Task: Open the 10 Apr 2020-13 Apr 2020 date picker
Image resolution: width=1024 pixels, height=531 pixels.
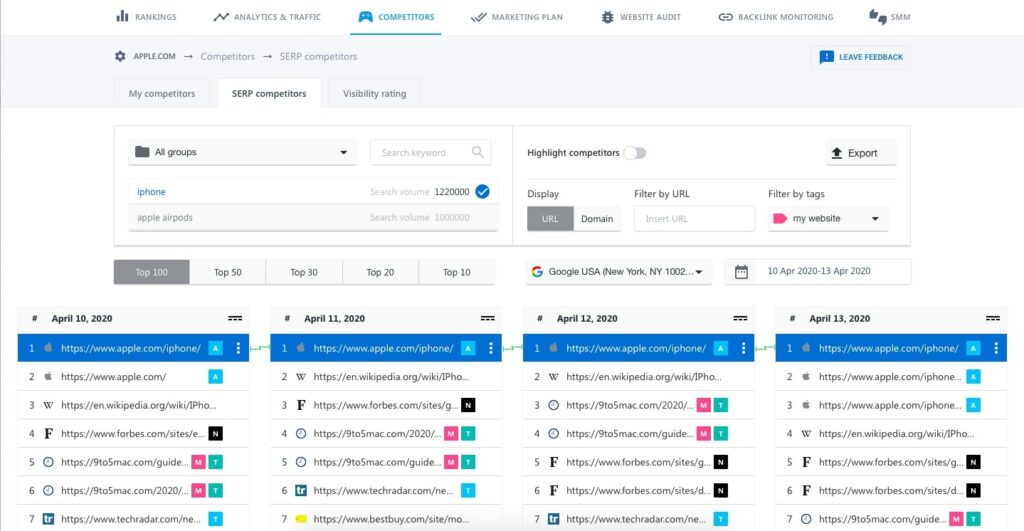Action: pos(818,272)
